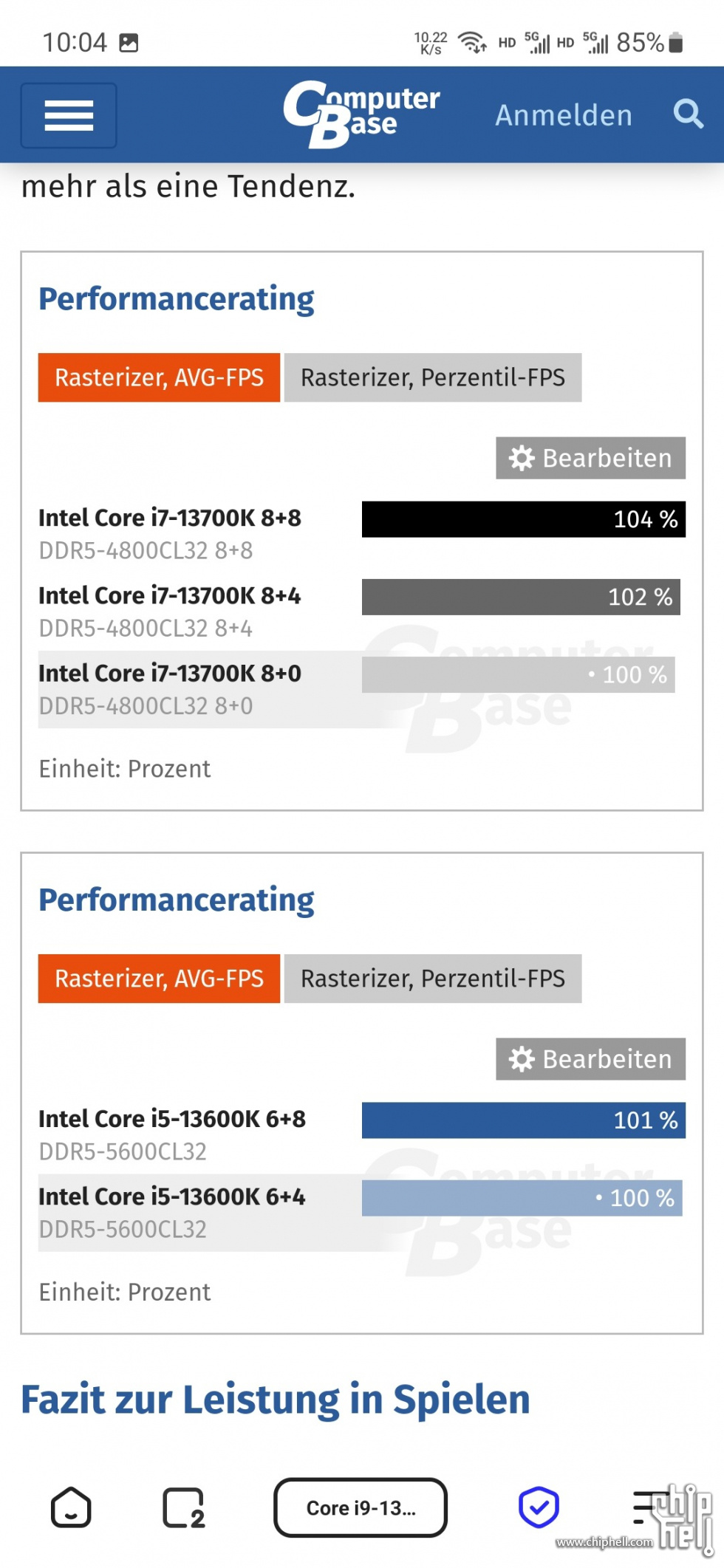Select the i7-13700K 8+4 chart row
Image resolution: width=724 pixels, height=1568 pixels.
point(362,612)
